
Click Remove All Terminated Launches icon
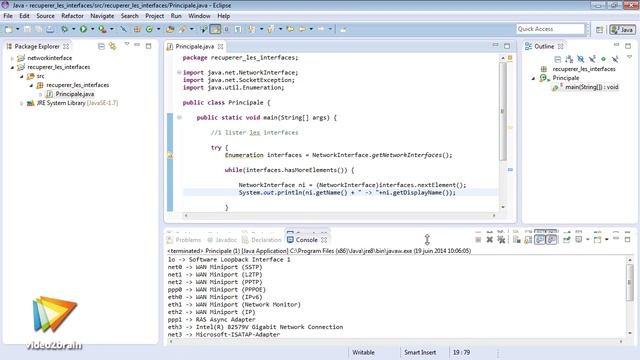pyautogui.click(x=501, y=240)
